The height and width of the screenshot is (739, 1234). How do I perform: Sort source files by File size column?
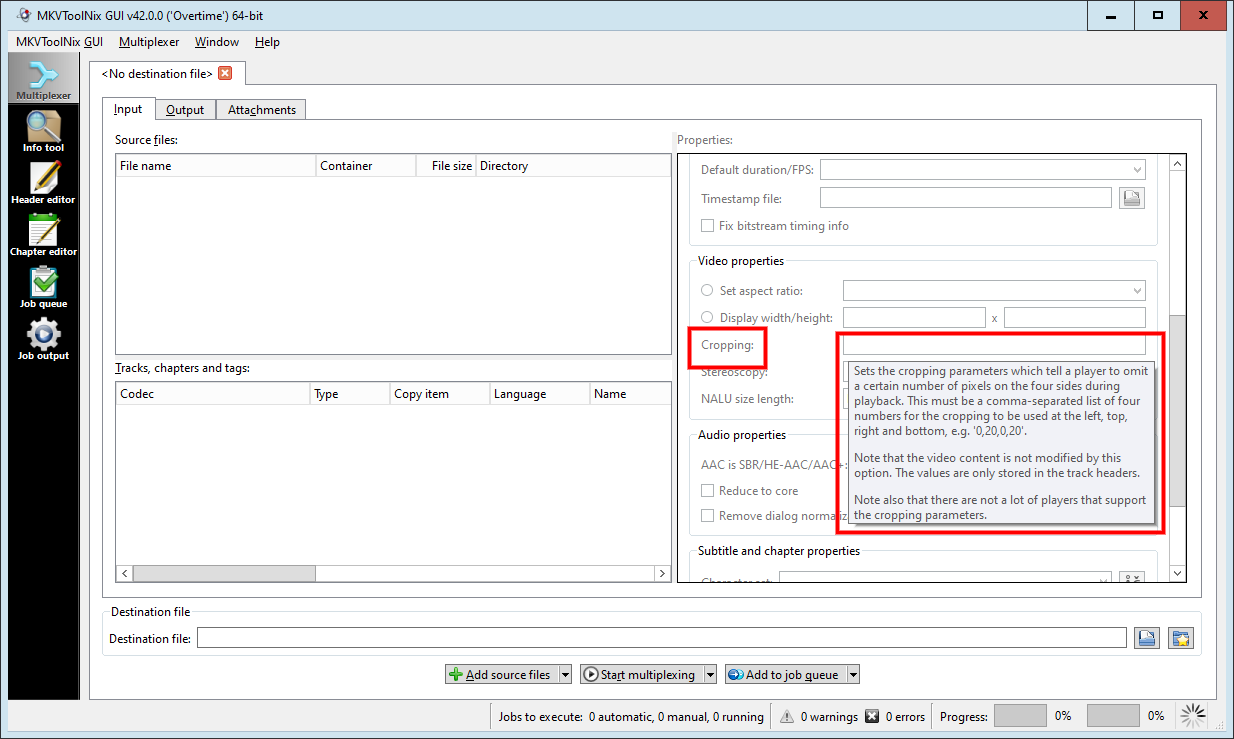click(x=446, y=166)
